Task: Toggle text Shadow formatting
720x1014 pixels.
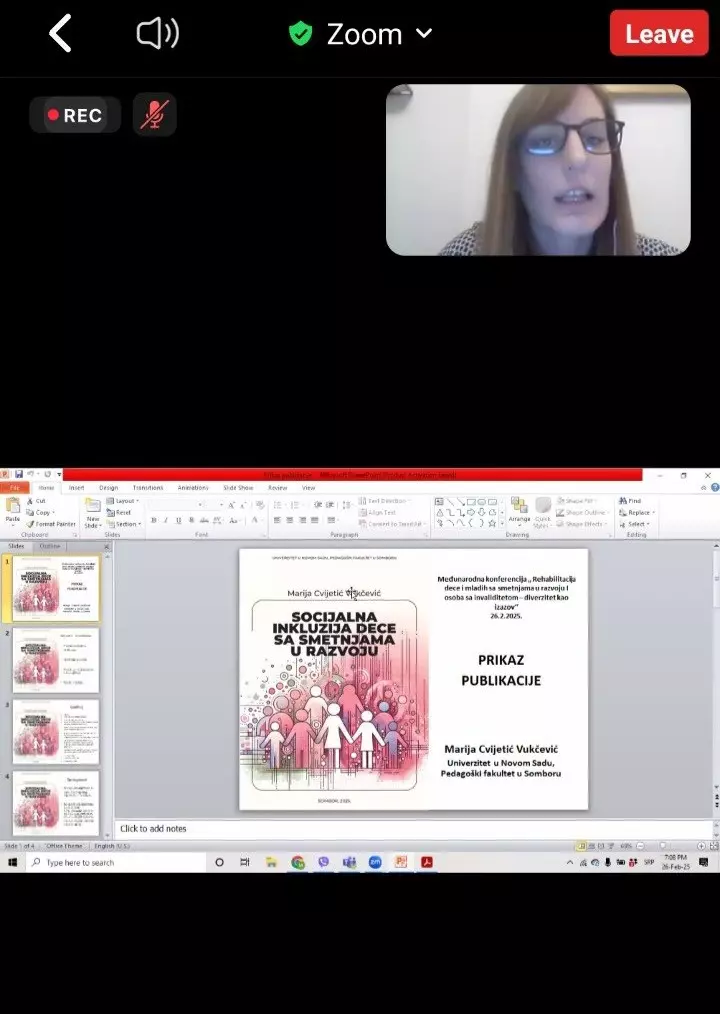Action: (x=191, y=520)
